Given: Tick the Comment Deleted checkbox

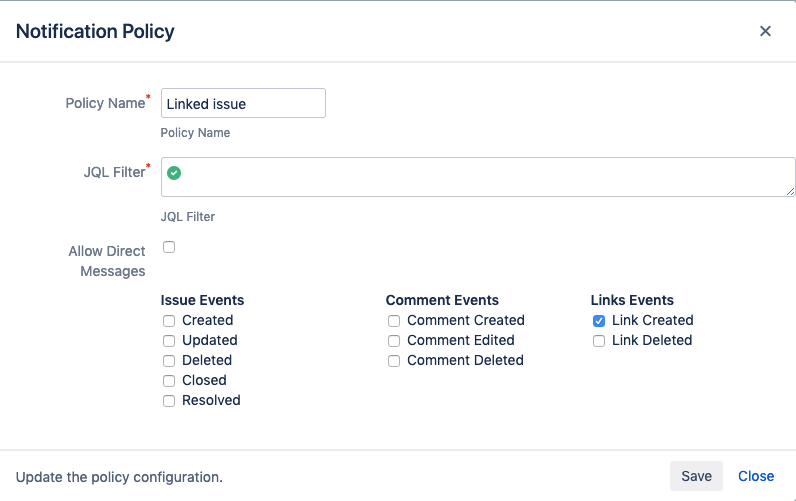Looking at the screenshot, I should click(x=394, y=361).
